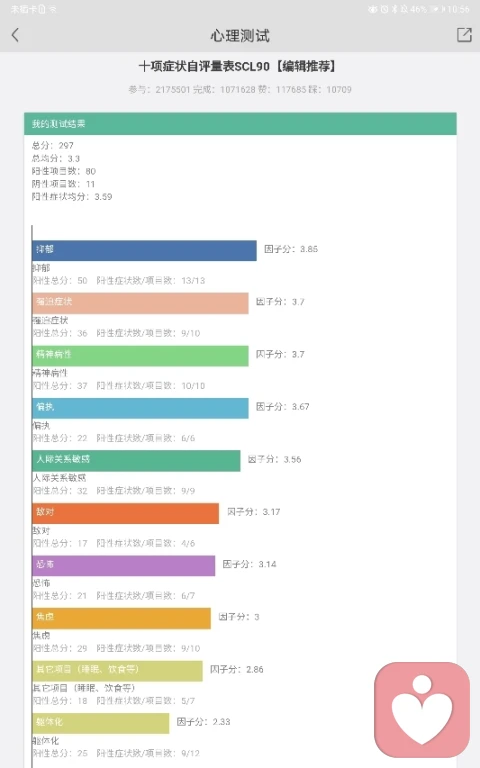Tap the participation stats line
Viewport: 480px width, 768px height.
point(240,90)
